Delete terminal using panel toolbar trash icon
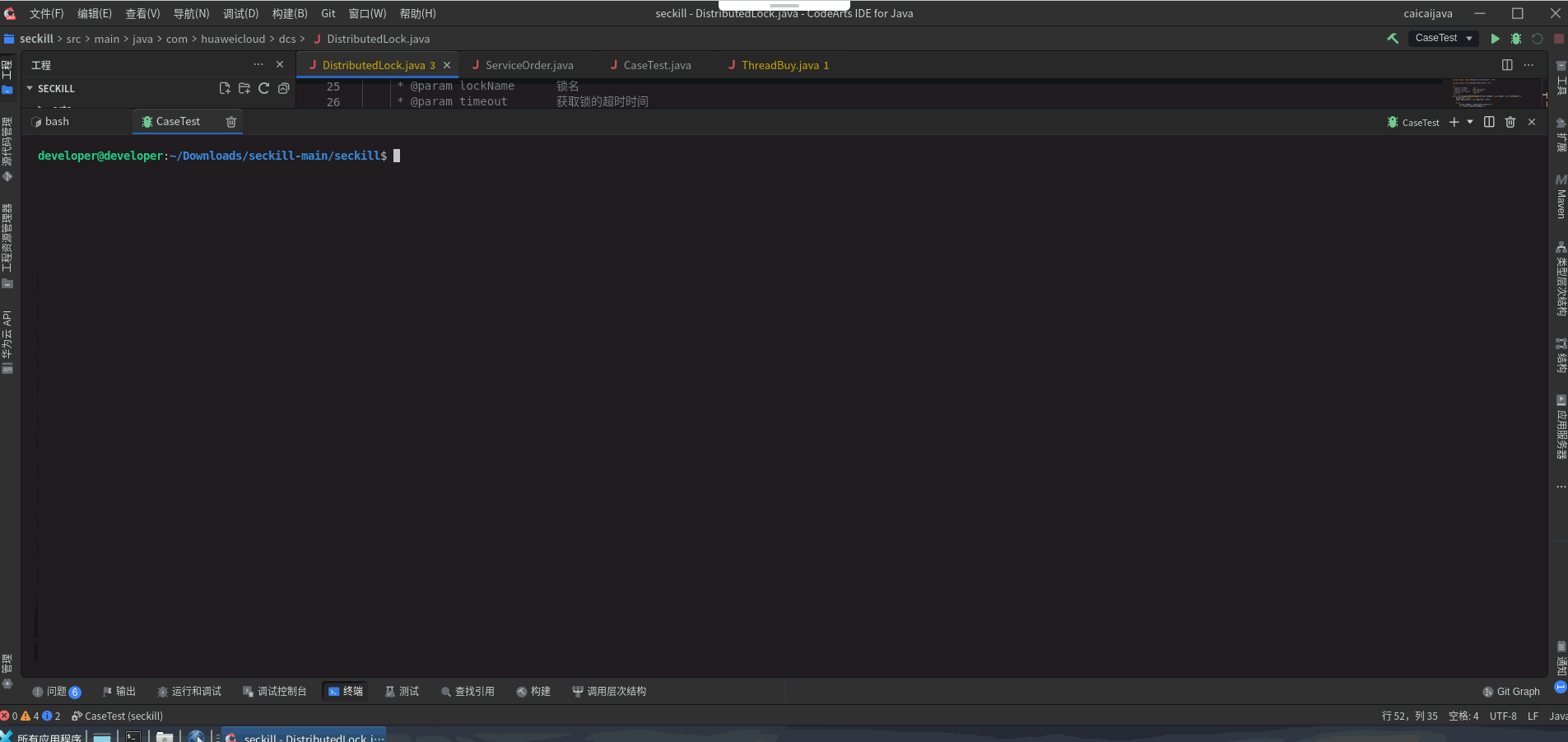The height and width of the screenshot is (742, 1568). click(1510, 122)
